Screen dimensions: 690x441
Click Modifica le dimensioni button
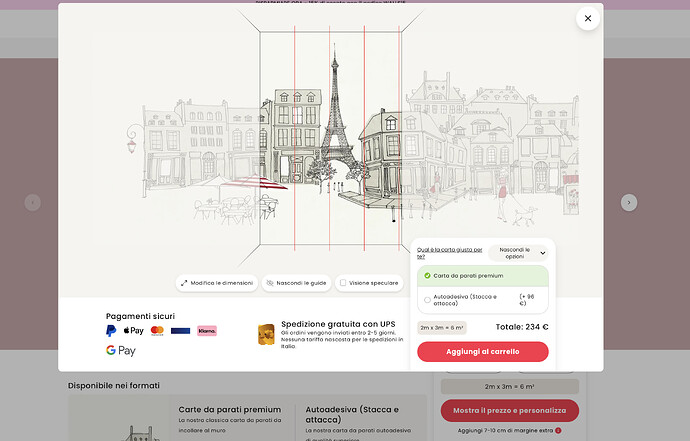pos(217,283)
